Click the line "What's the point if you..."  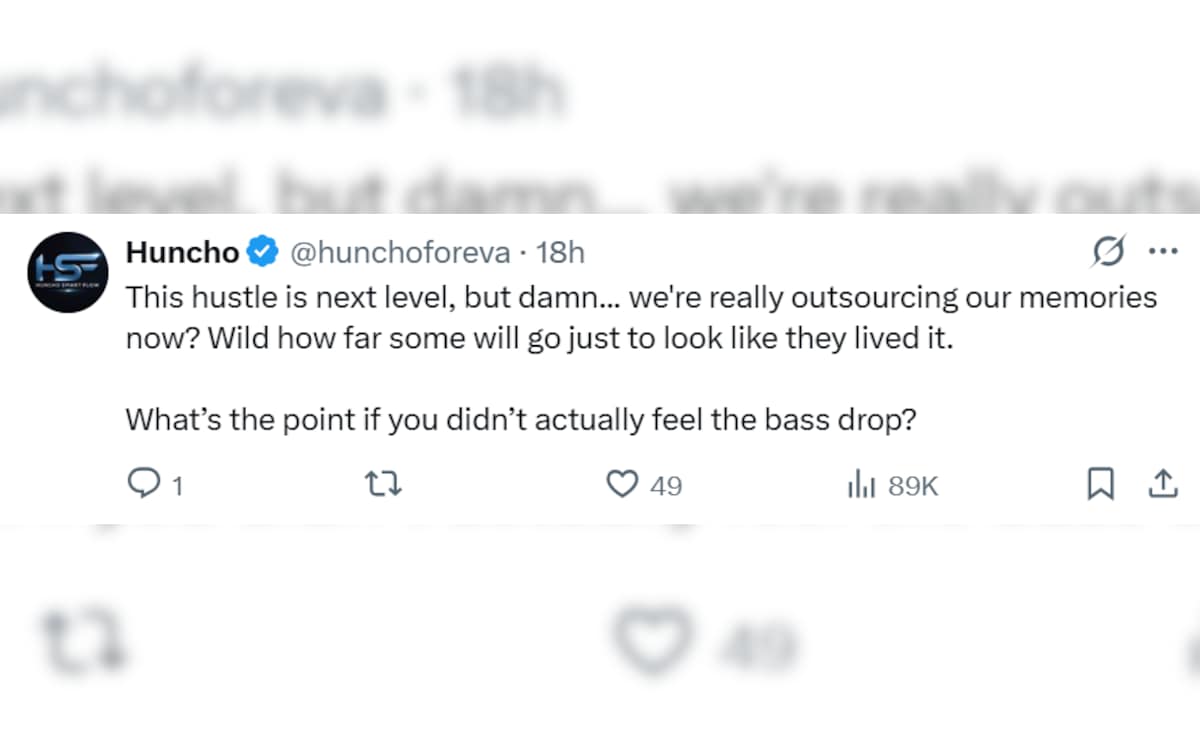click(x=520, y=420)
